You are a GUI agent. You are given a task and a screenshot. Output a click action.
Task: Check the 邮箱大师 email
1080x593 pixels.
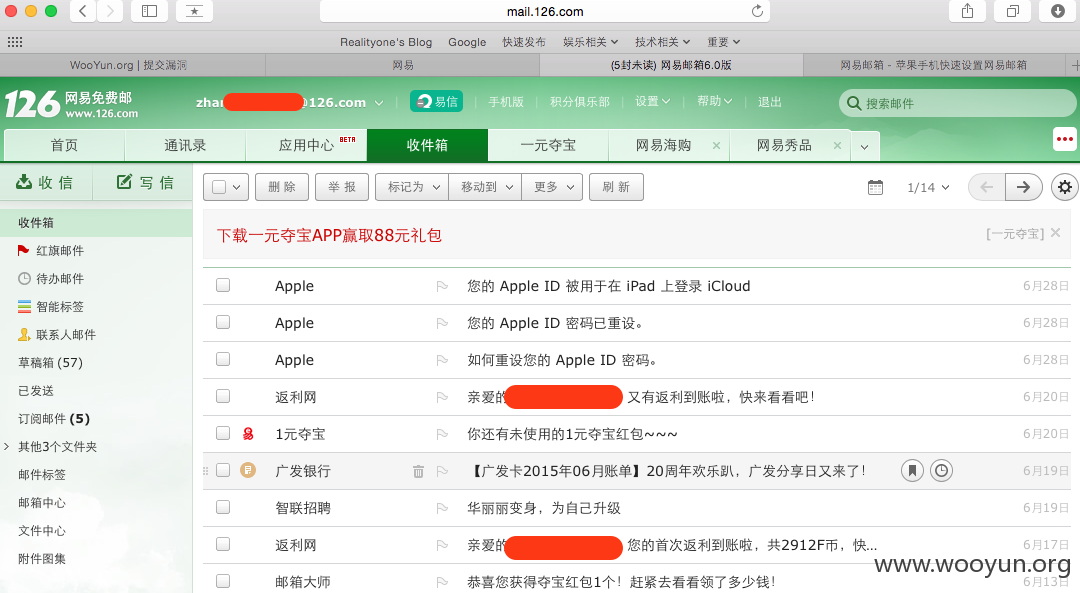point(222,581)
